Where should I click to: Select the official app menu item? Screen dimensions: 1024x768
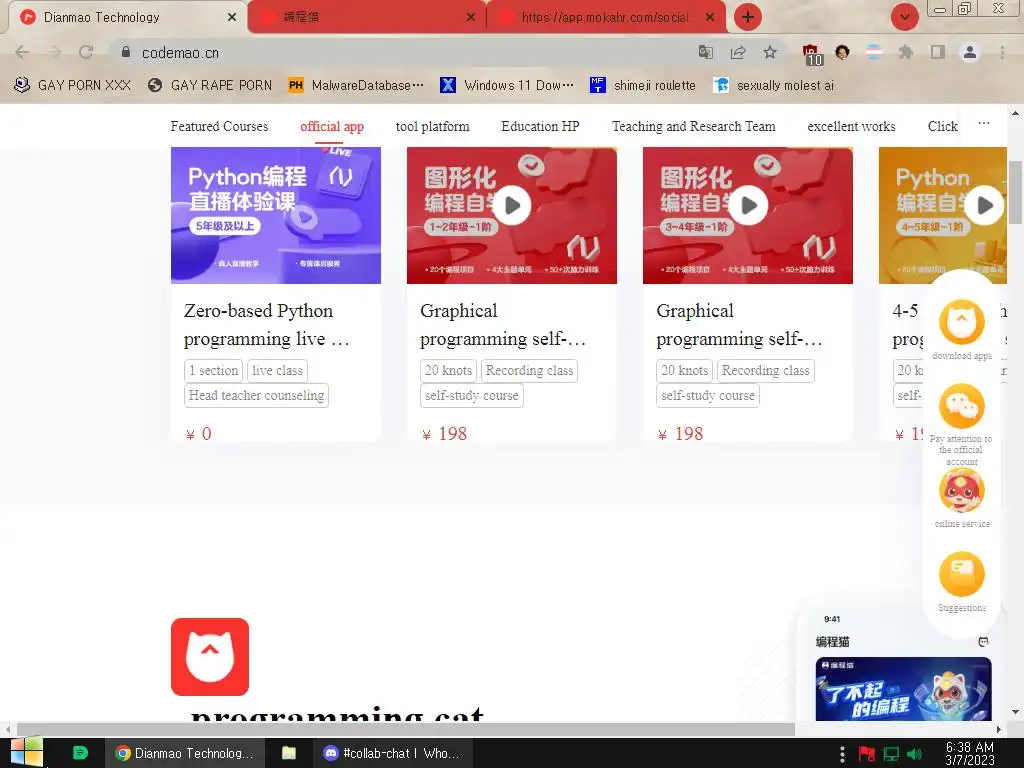pos(332,126)
